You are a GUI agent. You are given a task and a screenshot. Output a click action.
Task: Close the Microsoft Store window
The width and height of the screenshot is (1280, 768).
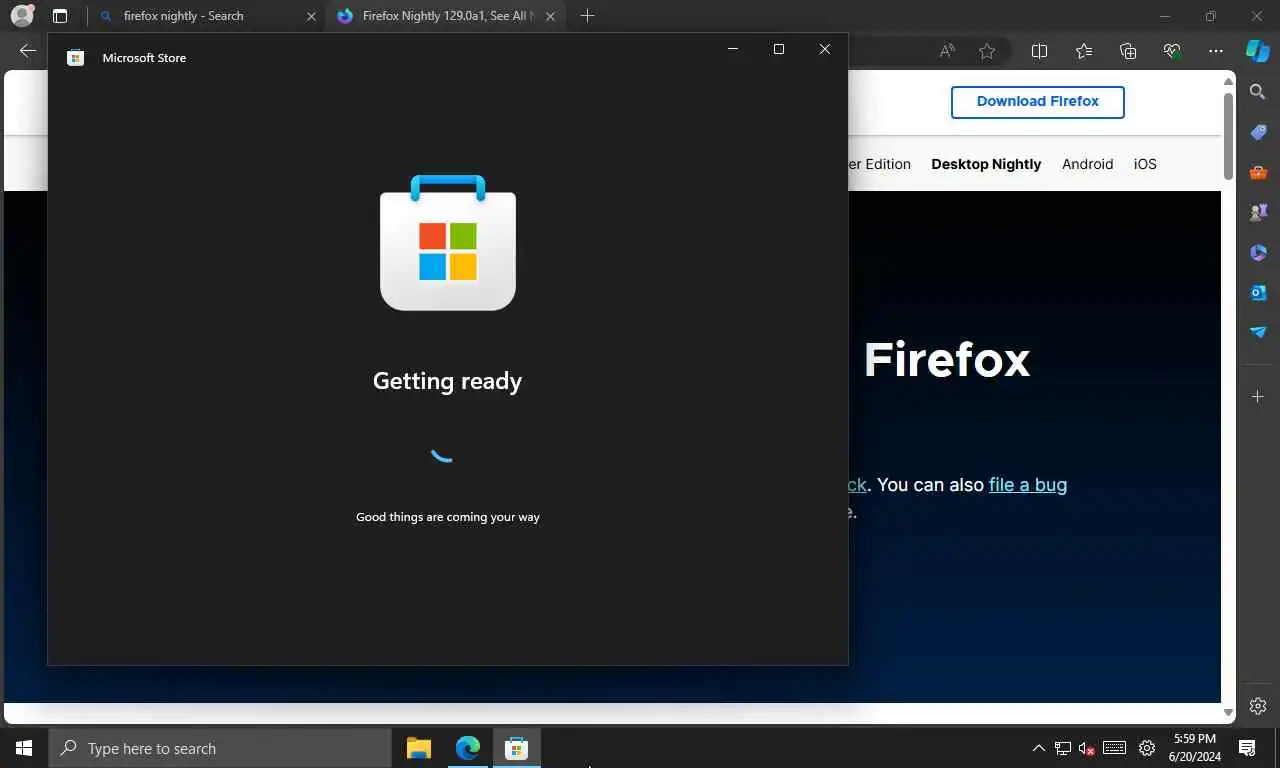click(x=824, y=49)
